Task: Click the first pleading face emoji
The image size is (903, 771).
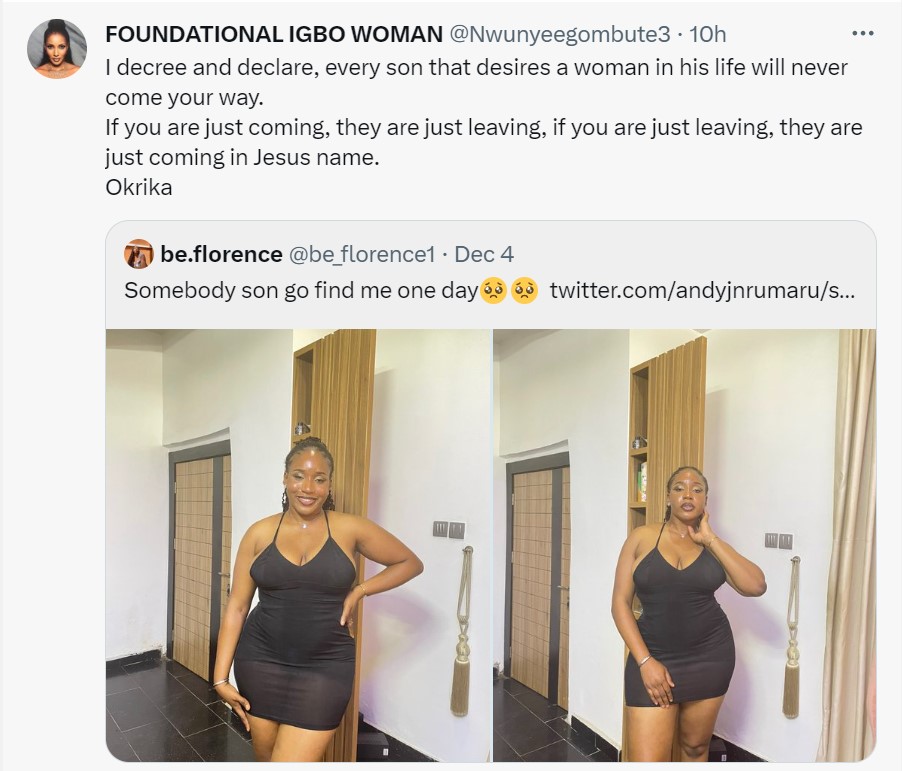Action: tap(491, 291)
